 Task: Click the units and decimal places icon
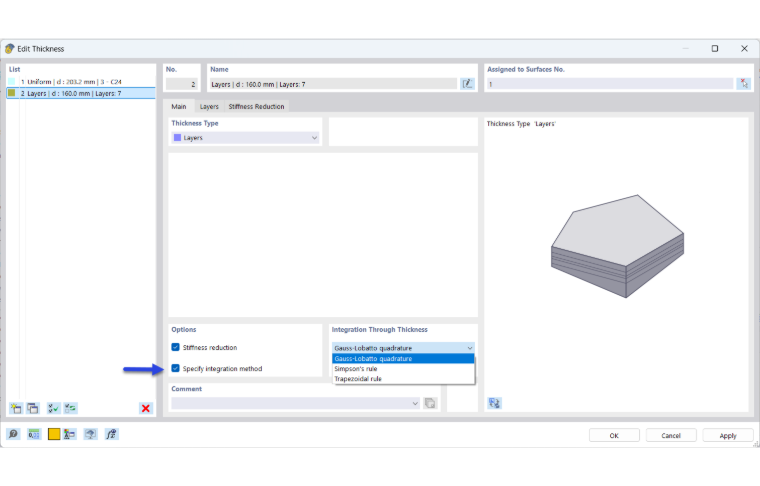coord(34,434)
